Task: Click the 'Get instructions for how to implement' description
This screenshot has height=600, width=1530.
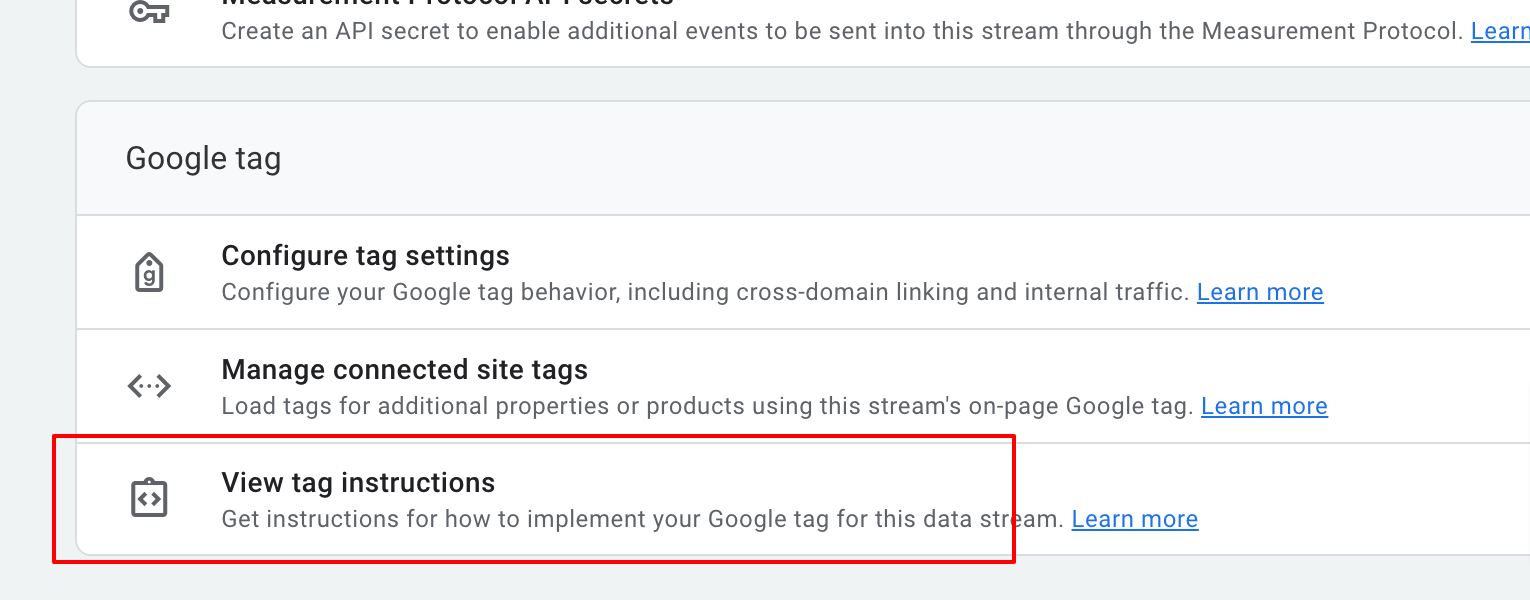Action: 641,519
